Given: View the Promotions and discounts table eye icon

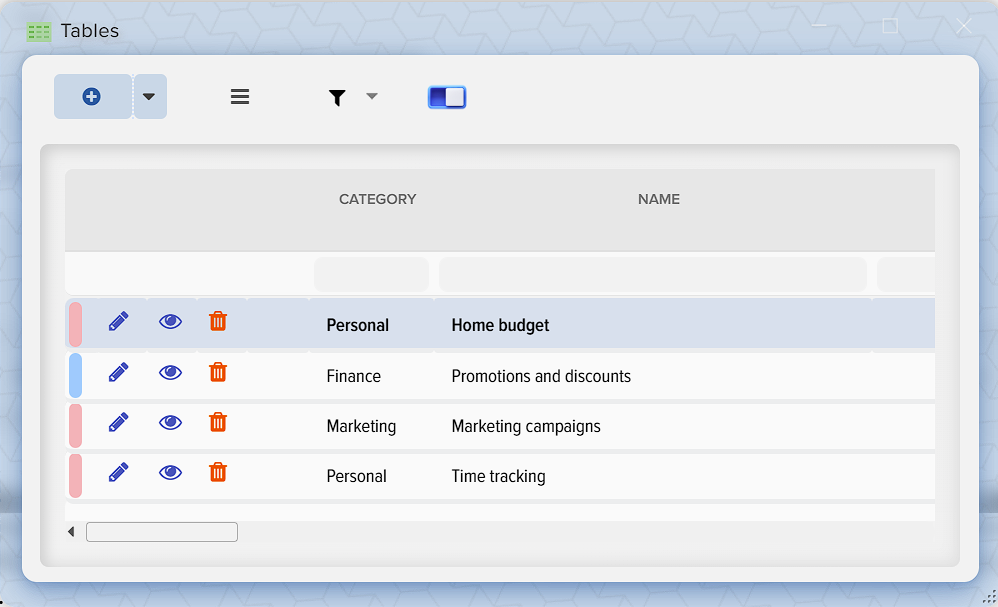Looking at the screenshot, I should 170,372.
